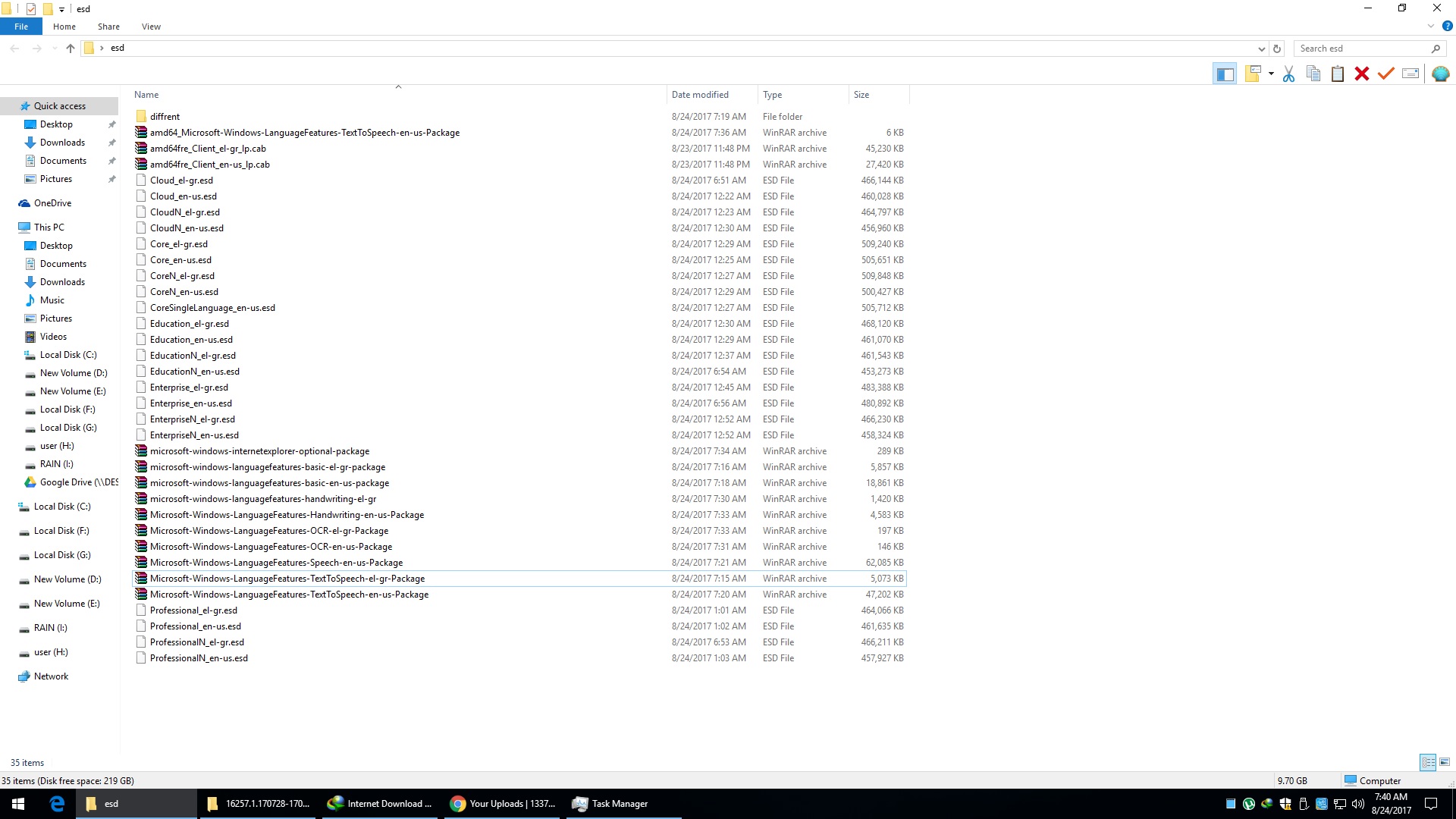Expand the ribbon with the chevron
This screenshot has width=1456, height=819.
pos(1431,26)
